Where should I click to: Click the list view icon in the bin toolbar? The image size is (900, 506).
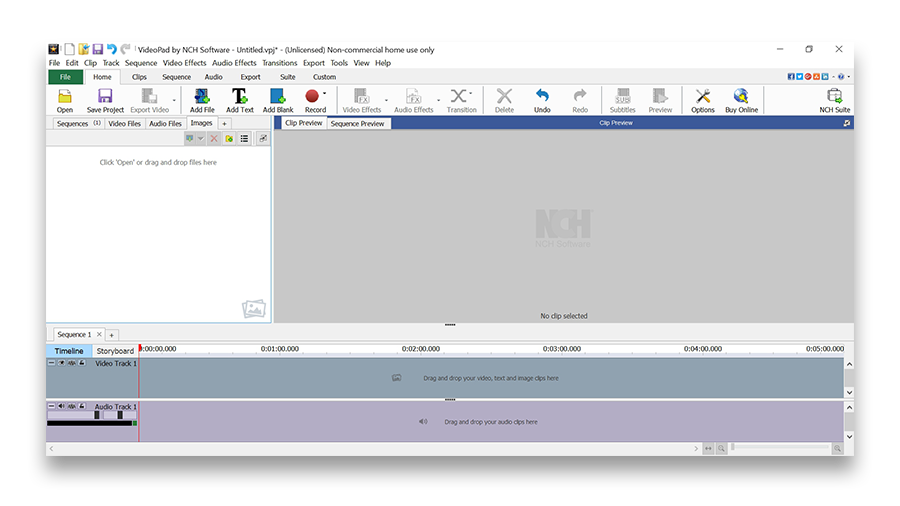(x=245, y=138)
